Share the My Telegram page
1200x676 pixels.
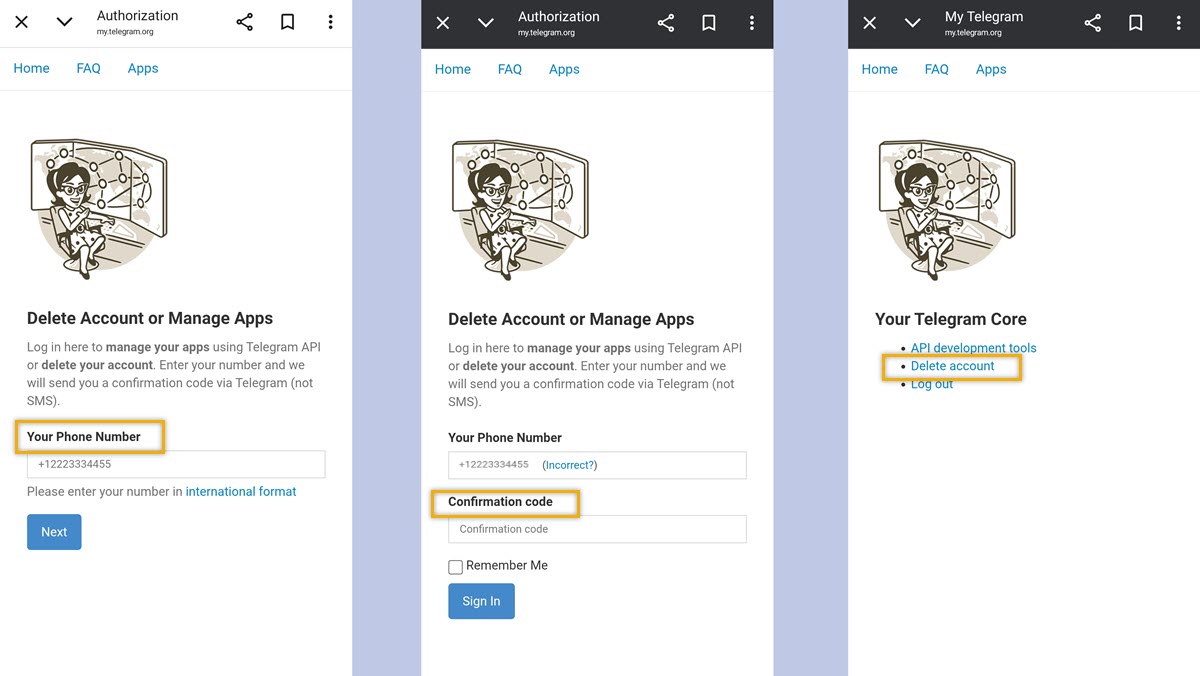(1092, 22)
